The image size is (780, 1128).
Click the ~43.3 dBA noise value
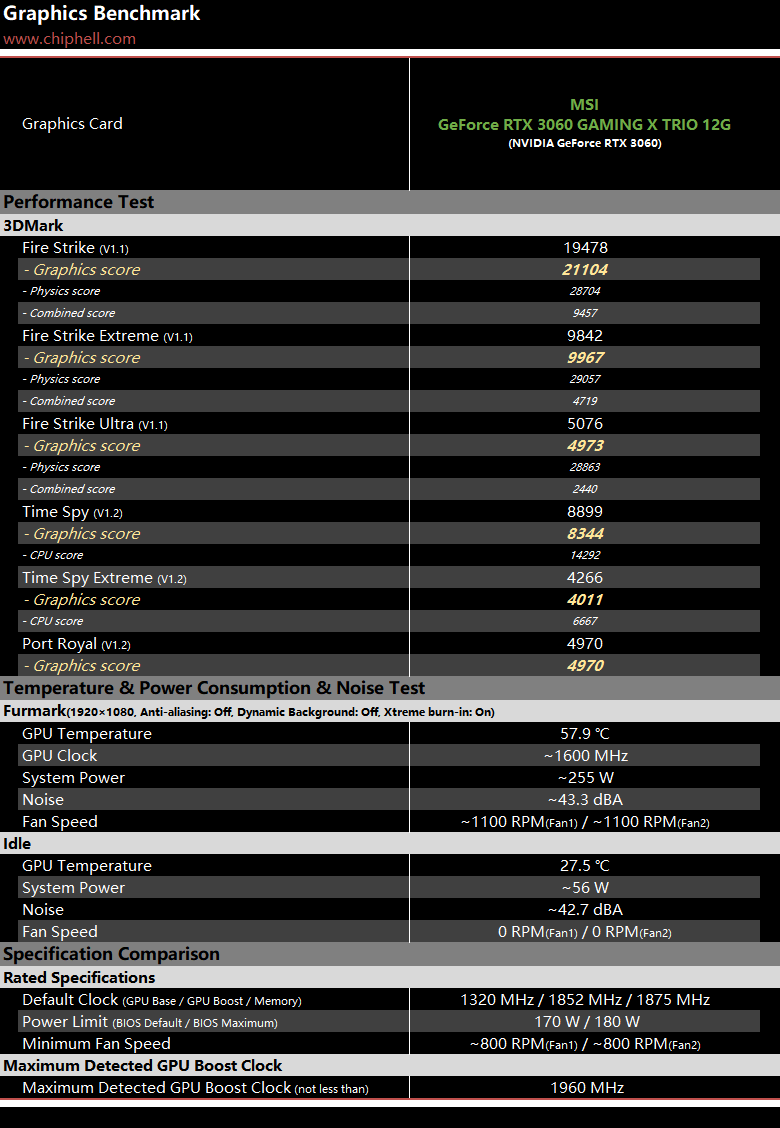(x=585, y=799)
